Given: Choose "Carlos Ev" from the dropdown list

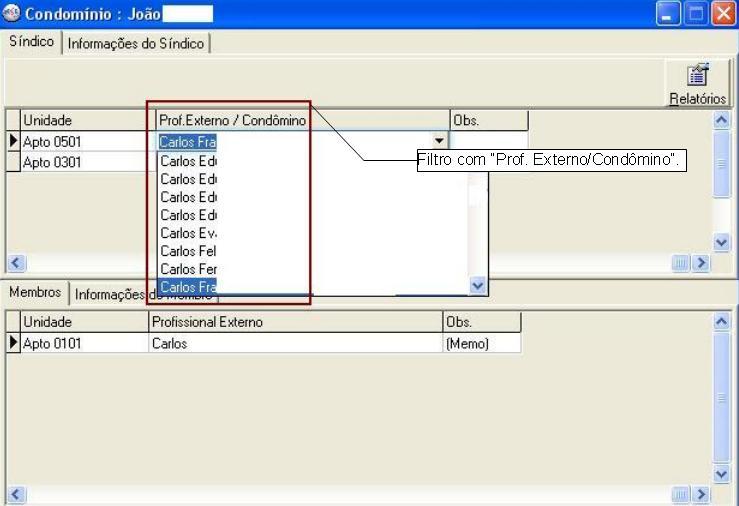Looking at the screenshot, I should tap(188, 233).
